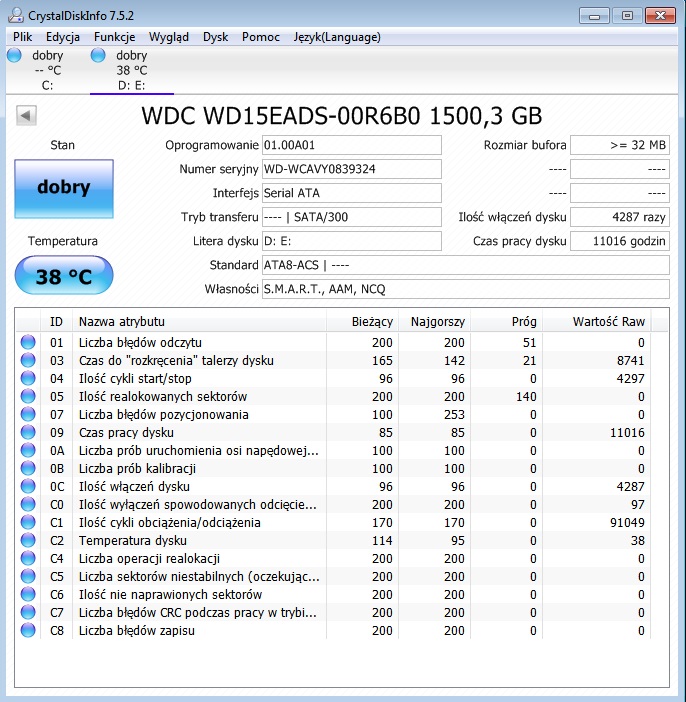The height and width of the screenshot is (702, 686).
Task: Click status icon of attribute 01
Action: [28, 342]
